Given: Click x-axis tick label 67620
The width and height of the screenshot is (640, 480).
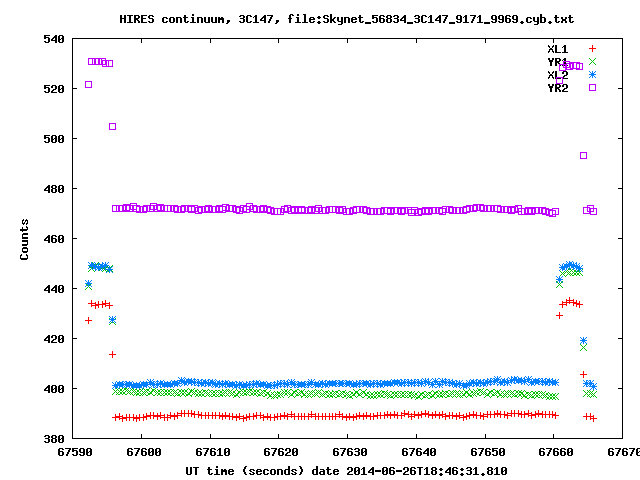Looking at the screenshot, I should (281, 452).
